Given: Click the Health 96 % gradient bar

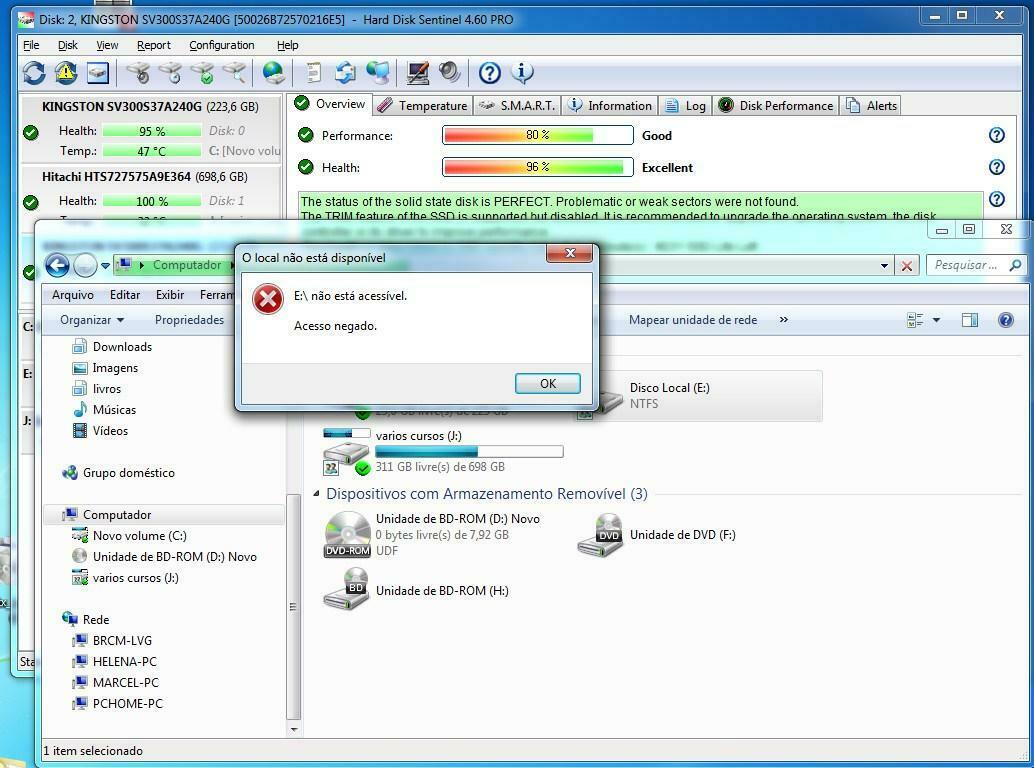Looking at the screenshot, I should click(x=537, y=167).
